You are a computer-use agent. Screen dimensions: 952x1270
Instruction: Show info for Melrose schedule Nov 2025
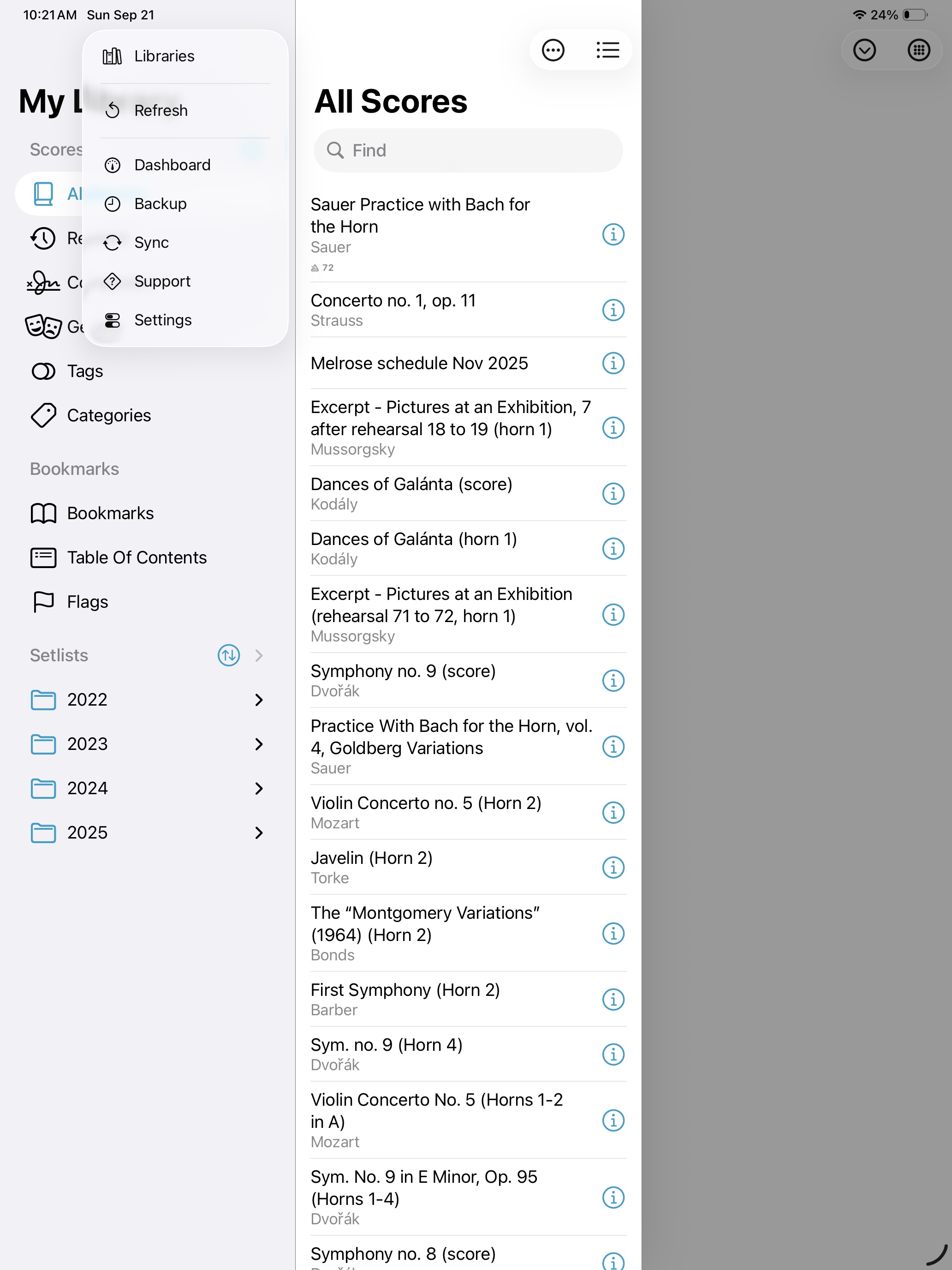pos(613,364)
